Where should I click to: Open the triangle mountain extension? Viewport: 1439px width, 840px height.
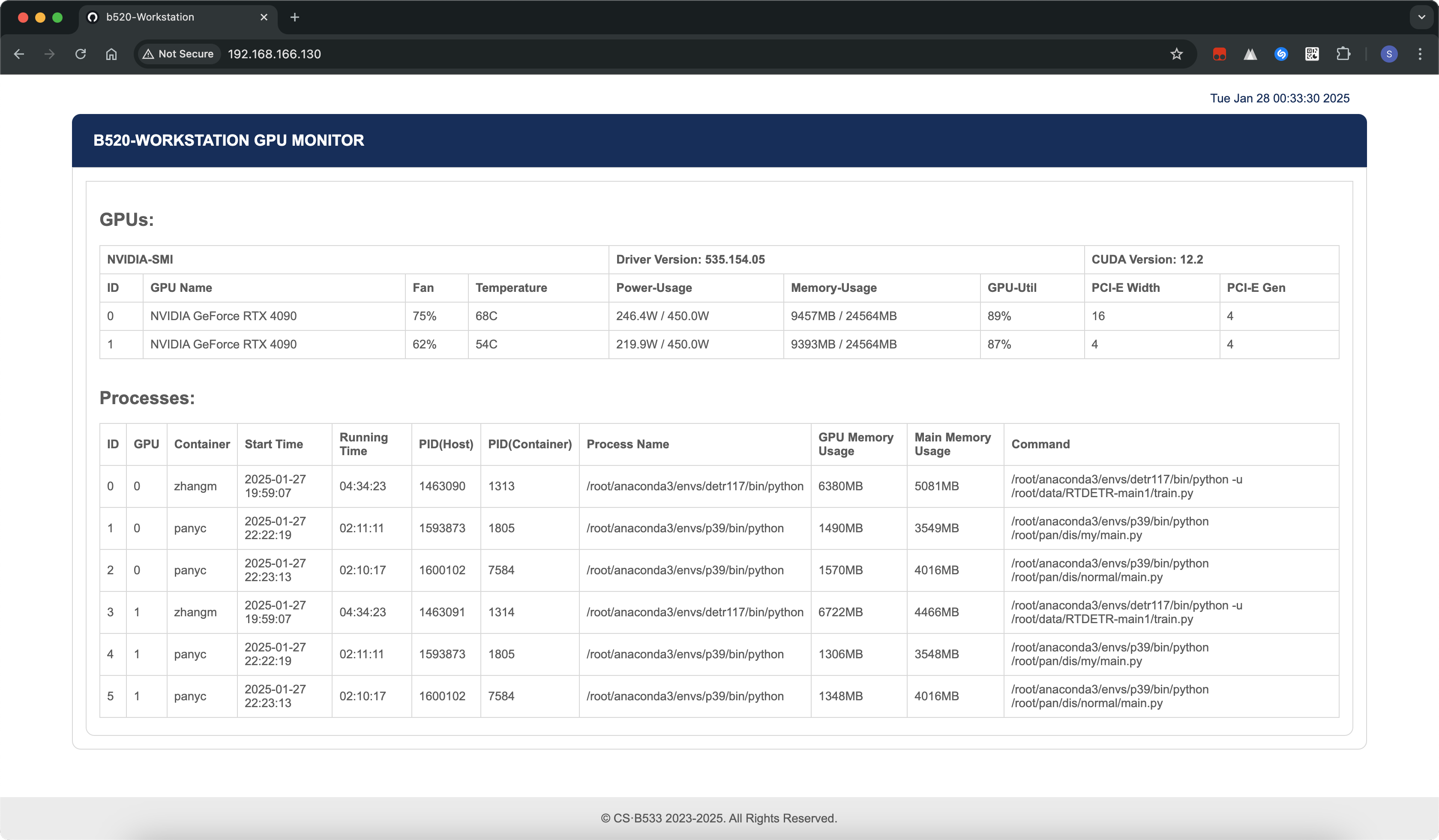coord(1250,54)
